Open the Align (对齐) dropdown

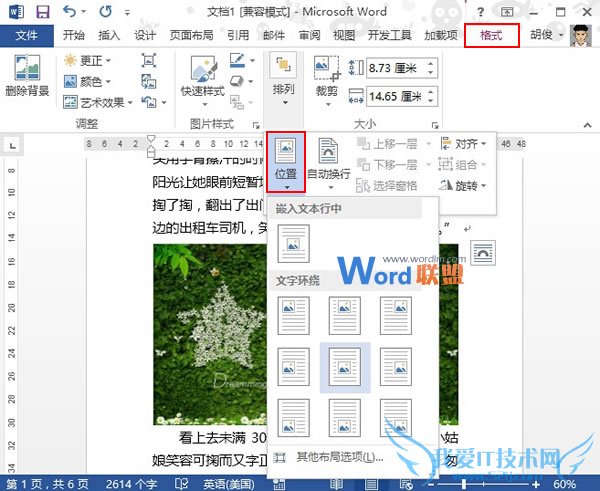462,144
